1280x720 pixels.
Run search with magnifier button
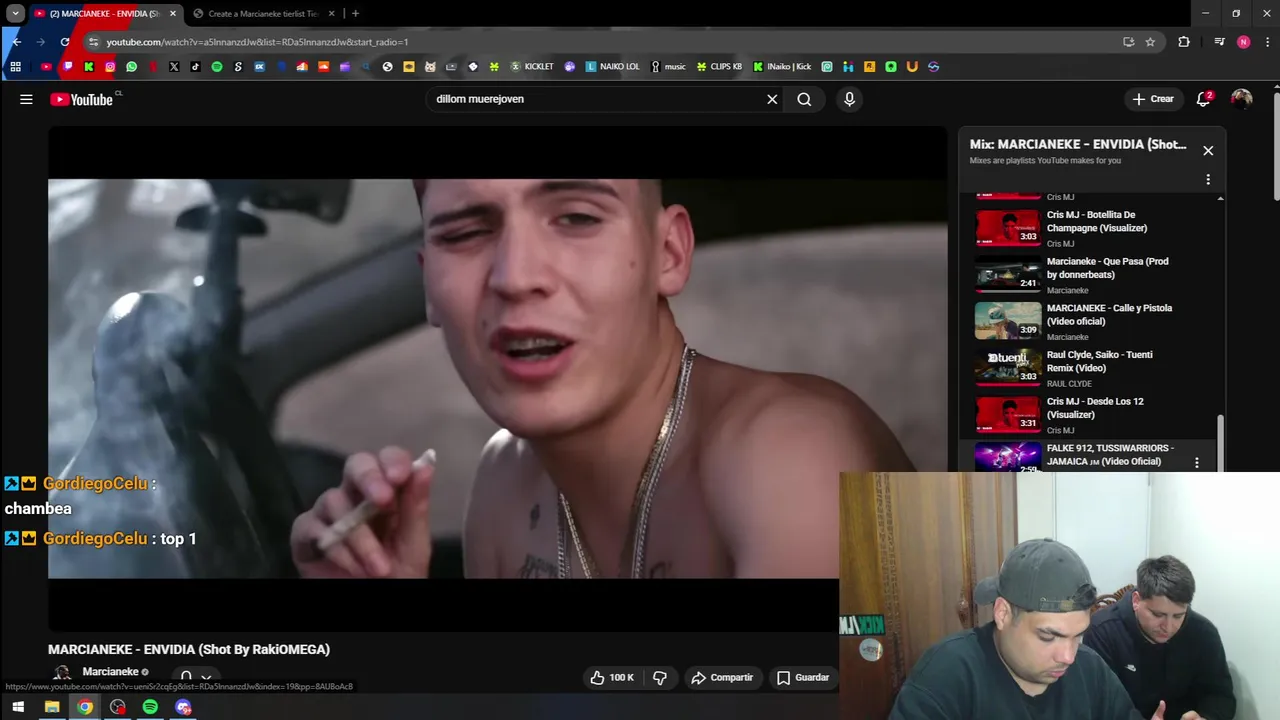[804, 99]
